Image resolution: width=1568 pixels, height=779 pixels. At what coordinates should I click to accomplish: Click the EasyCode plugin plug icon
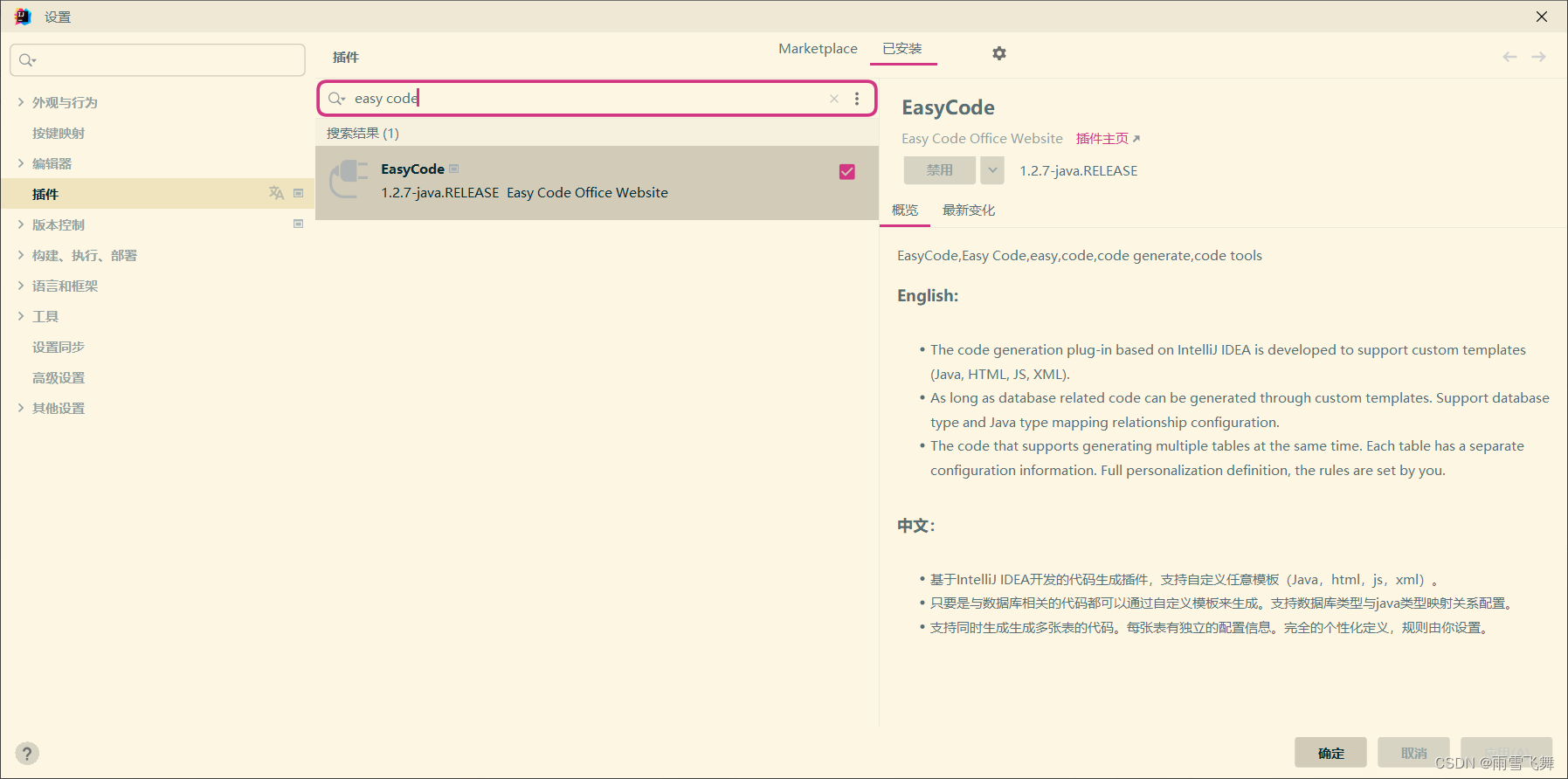[349, 180]
